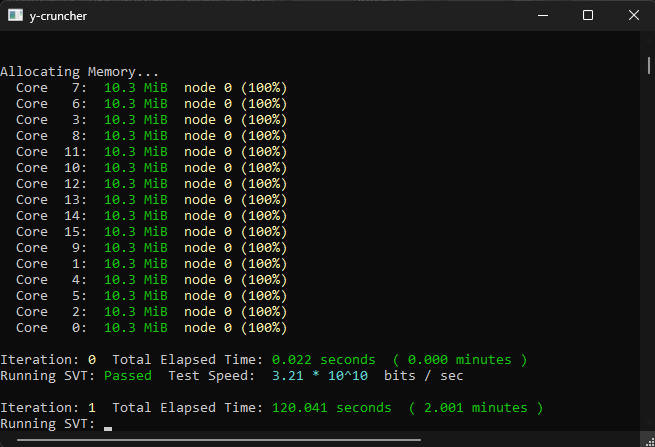
Task: Click the vertical scrollbar thumb
Action: pos(648,66)
